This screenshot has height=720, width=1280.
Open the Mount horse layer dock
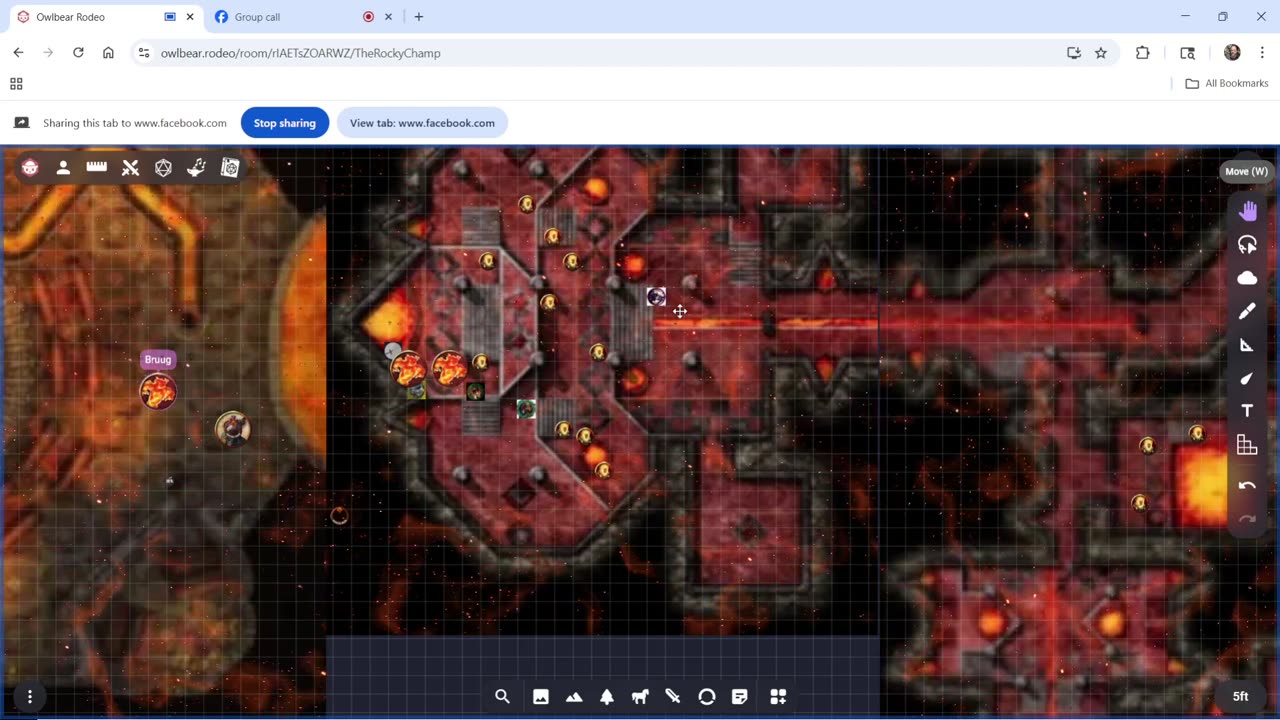click(x=640, y=697)
